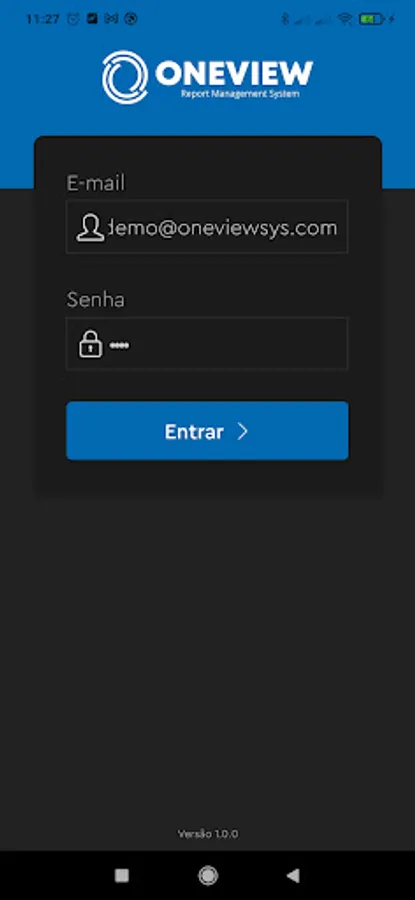Tap the Wi-Fi status icon
Screen dimensions: 415x900
345,19
